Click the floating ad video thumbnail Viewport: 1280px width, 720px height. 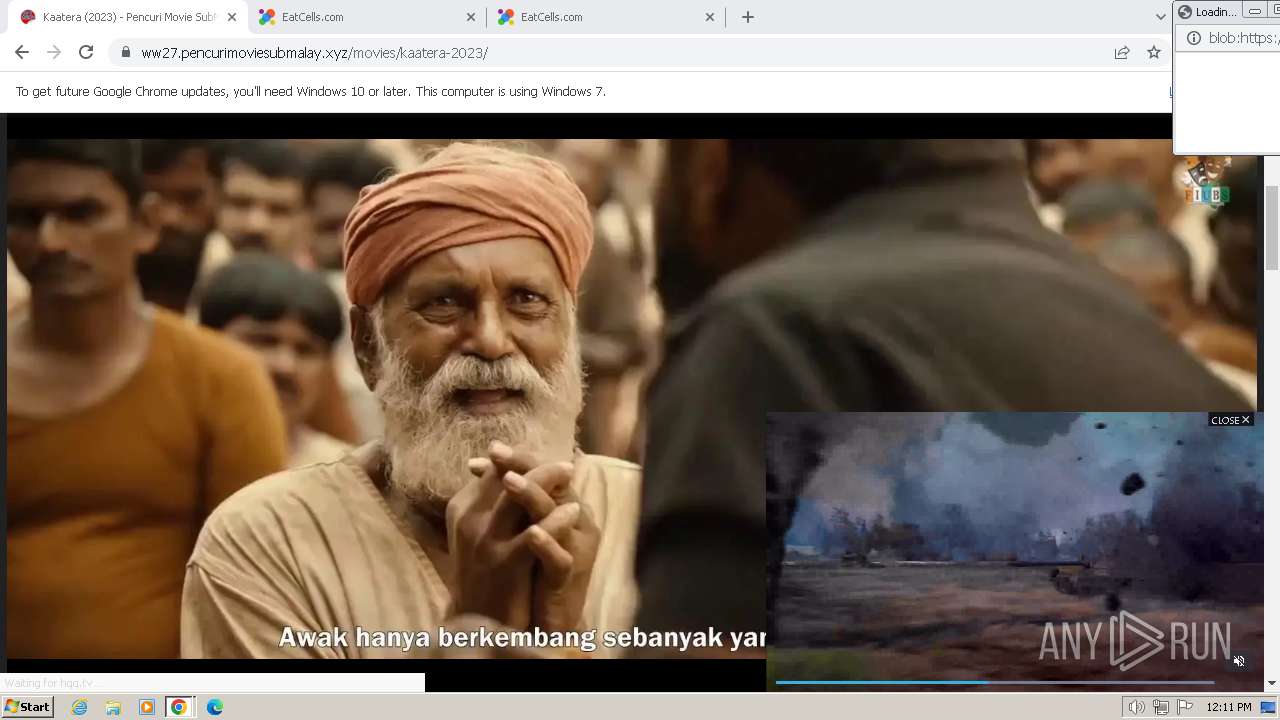pyautogui.click(x=1014, y=550)
